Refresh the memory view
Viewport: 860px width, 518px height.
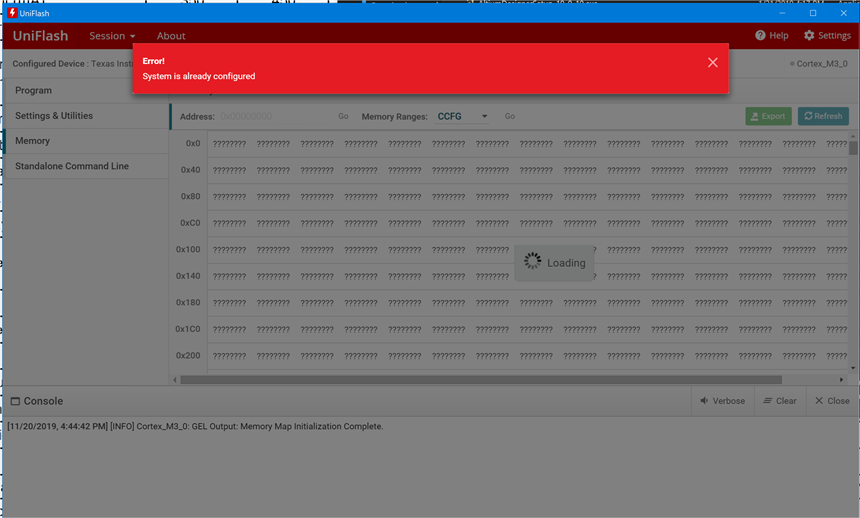click(823, 116)
